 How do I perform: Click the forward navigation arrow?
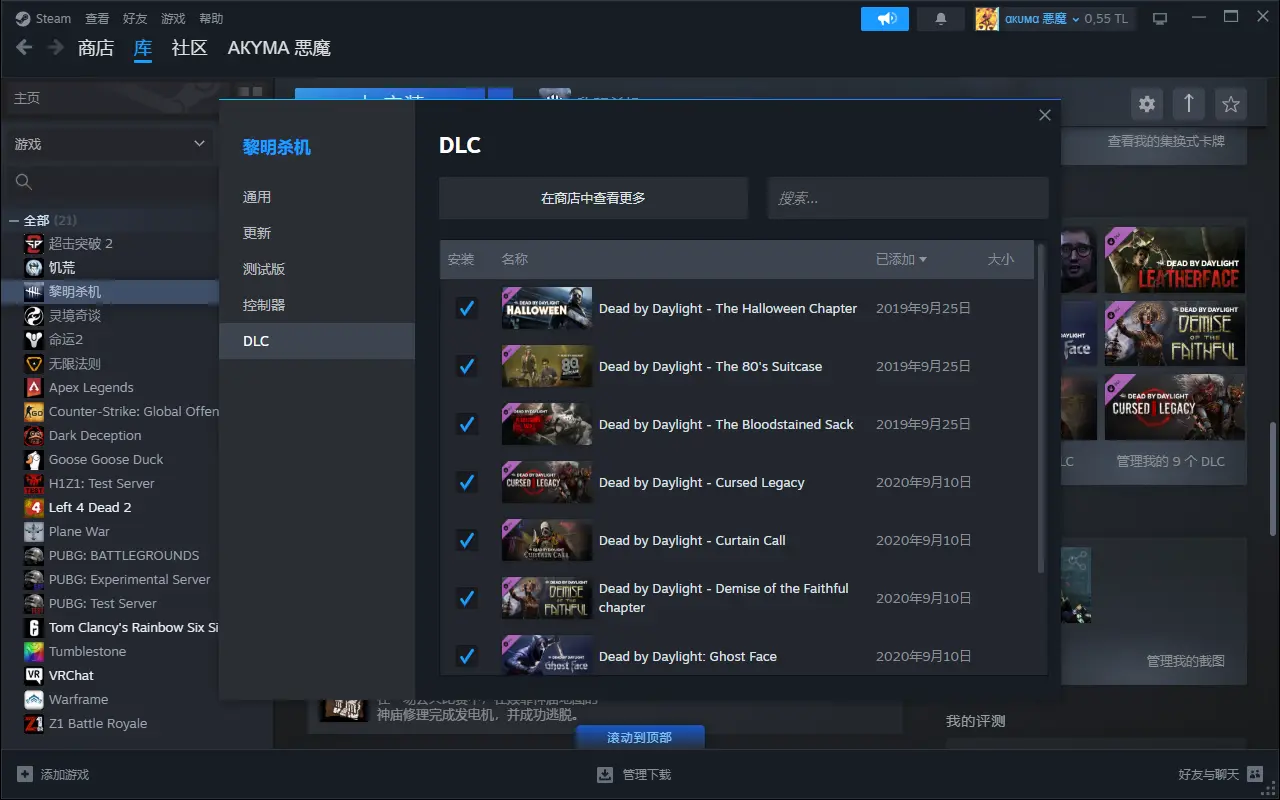click(55, 47)
